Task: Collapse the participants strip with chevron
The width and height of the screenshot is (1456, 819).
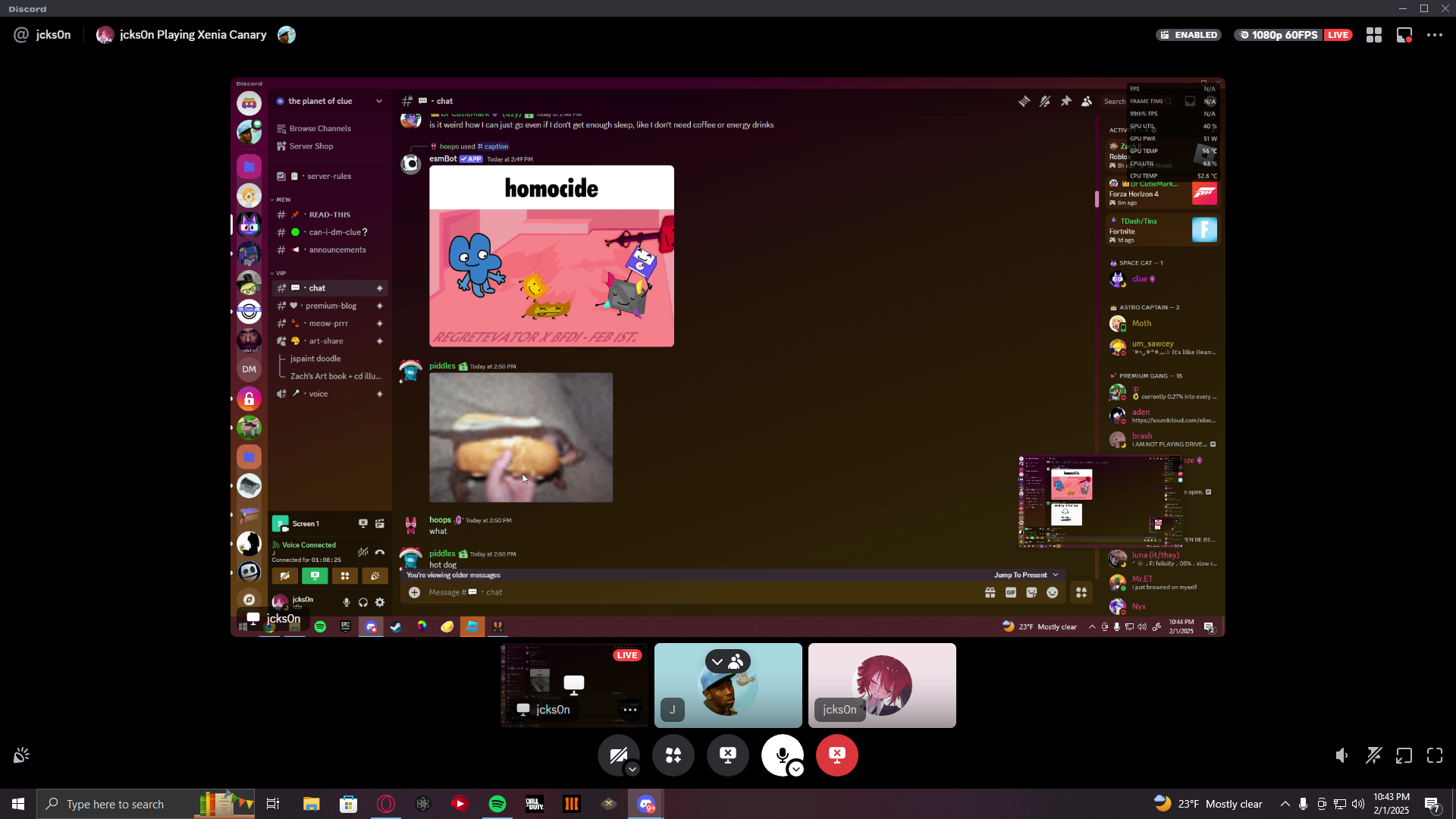Action: click(x=717, y=662)
